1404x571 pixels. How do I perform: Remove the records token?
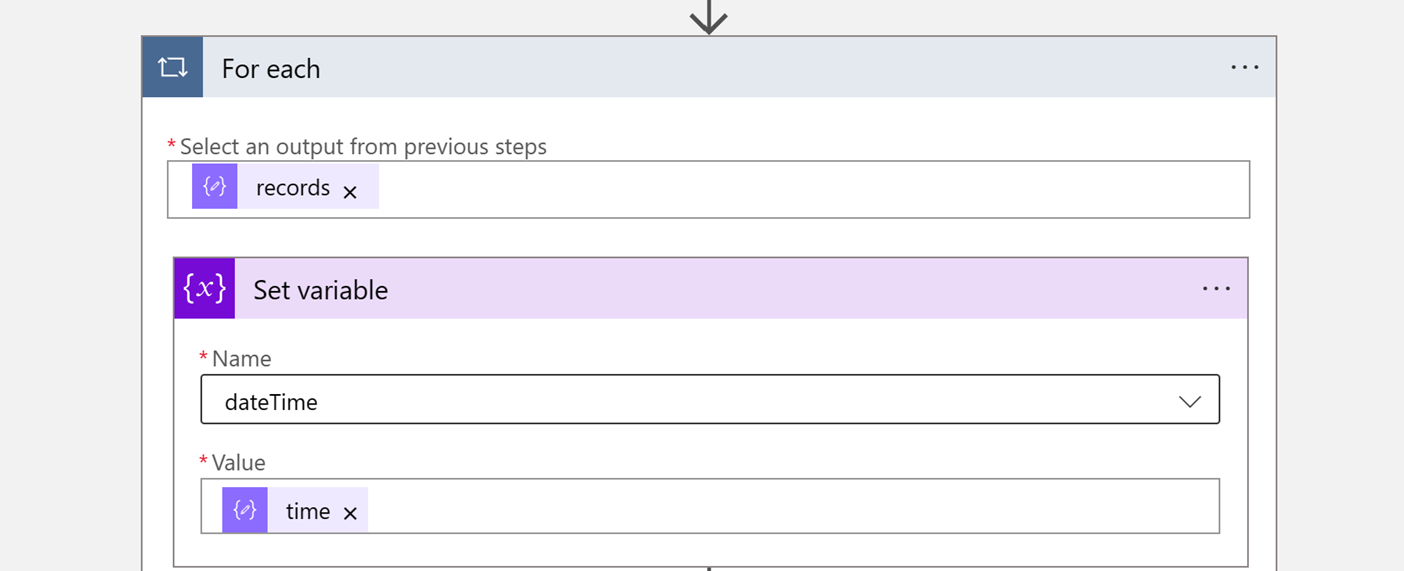(x=350, y=192)
